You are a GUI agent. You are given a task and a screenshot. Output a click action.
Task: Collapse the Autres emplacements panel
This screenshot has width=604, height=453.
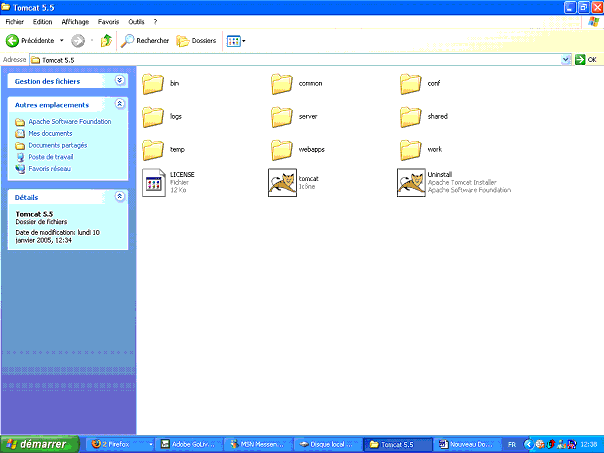click(120, 104)
